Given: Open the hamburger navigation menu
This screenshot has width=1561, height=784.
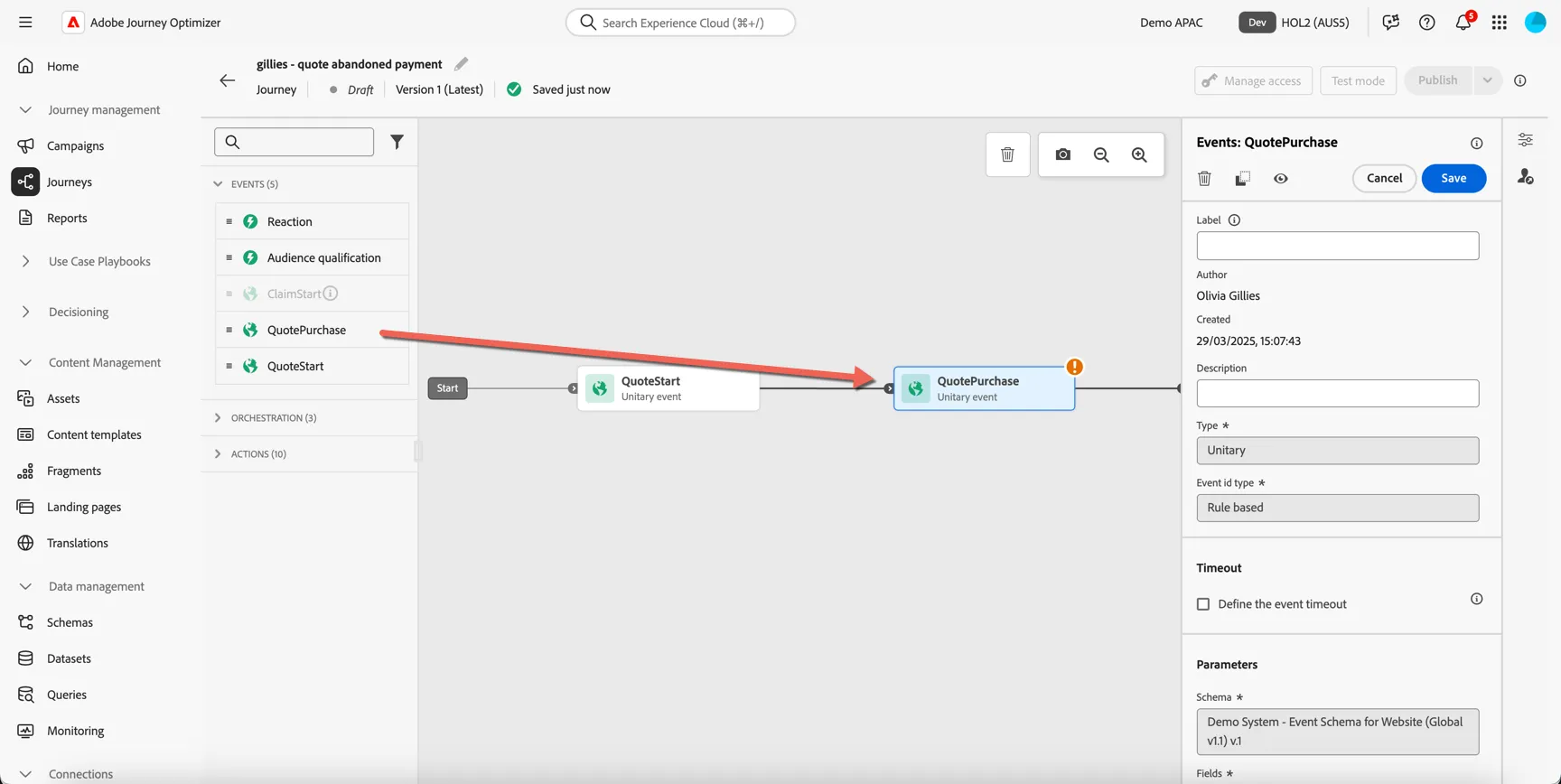Looking at the screenshot, I should tap(25, 23).
